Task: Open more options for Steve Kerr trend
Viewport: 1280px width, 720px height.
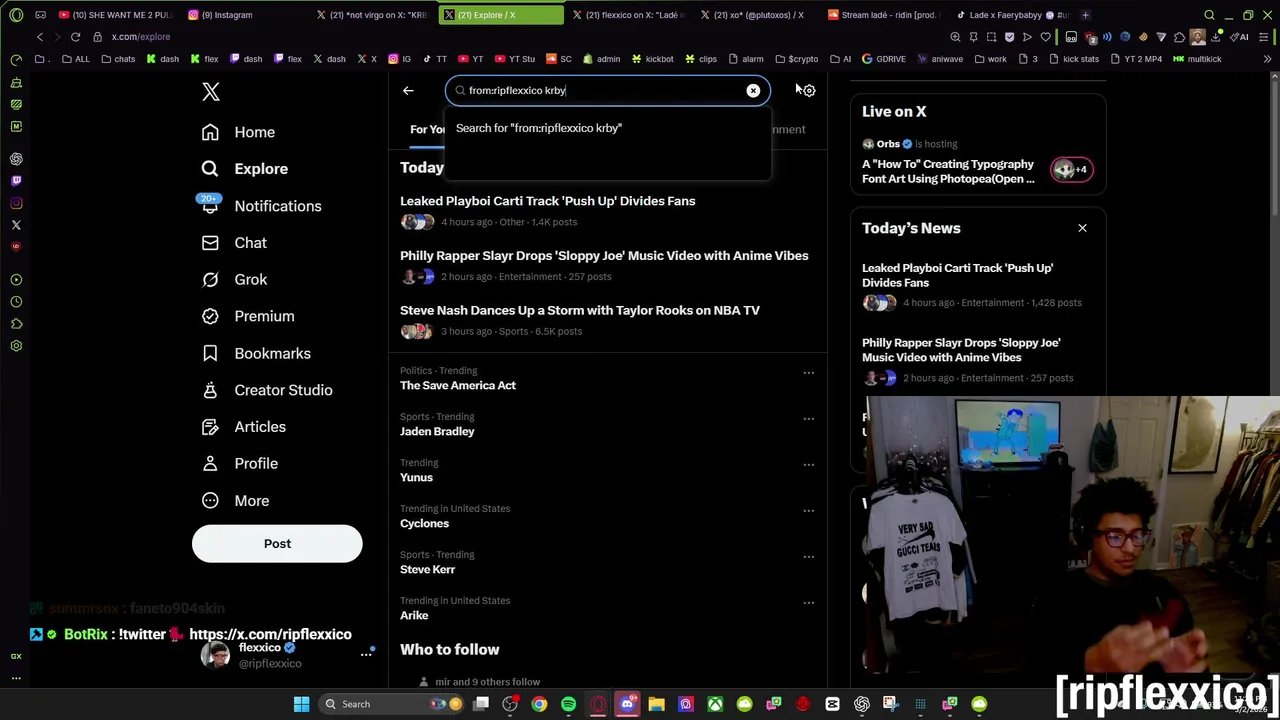Action: tap(808, 557)
